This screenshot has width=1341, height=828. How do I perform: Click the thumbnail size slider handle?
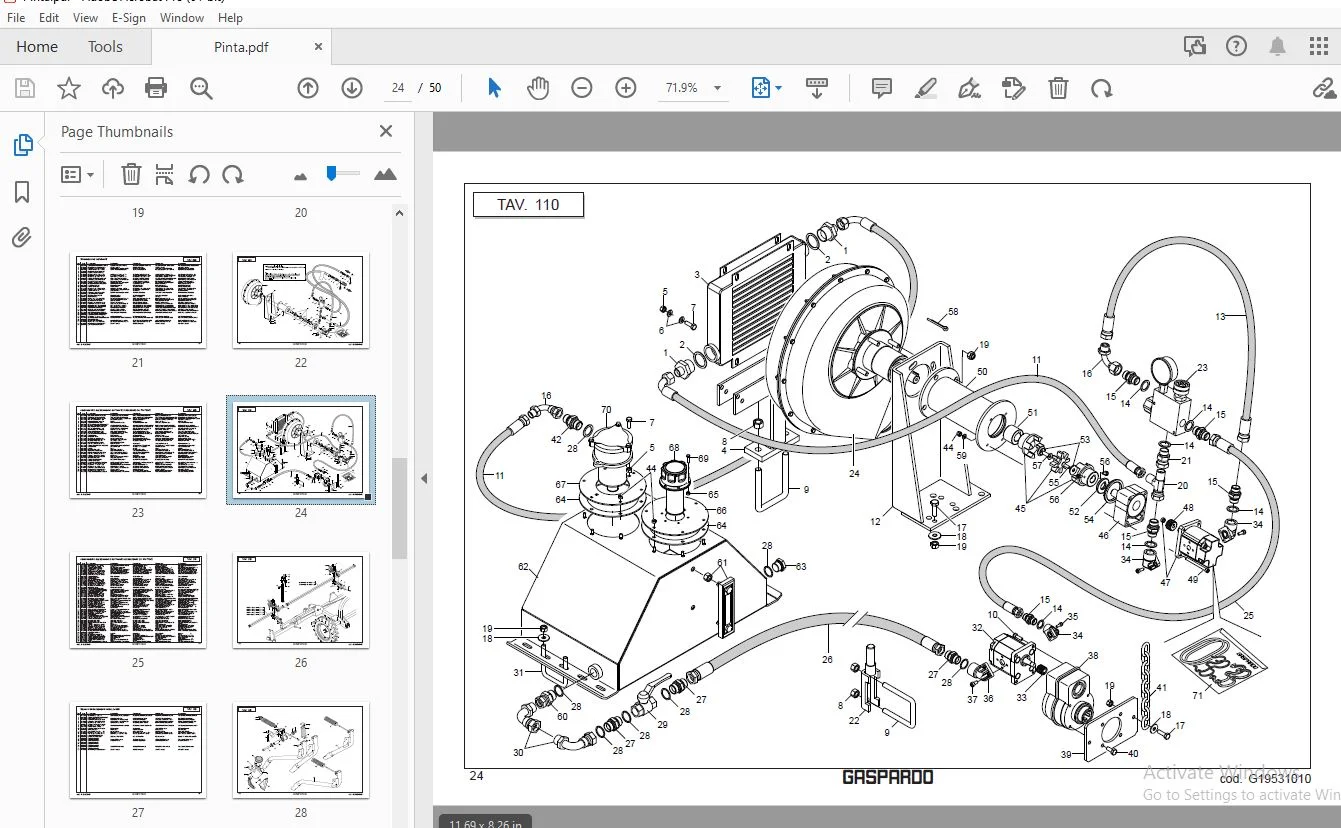331,173
